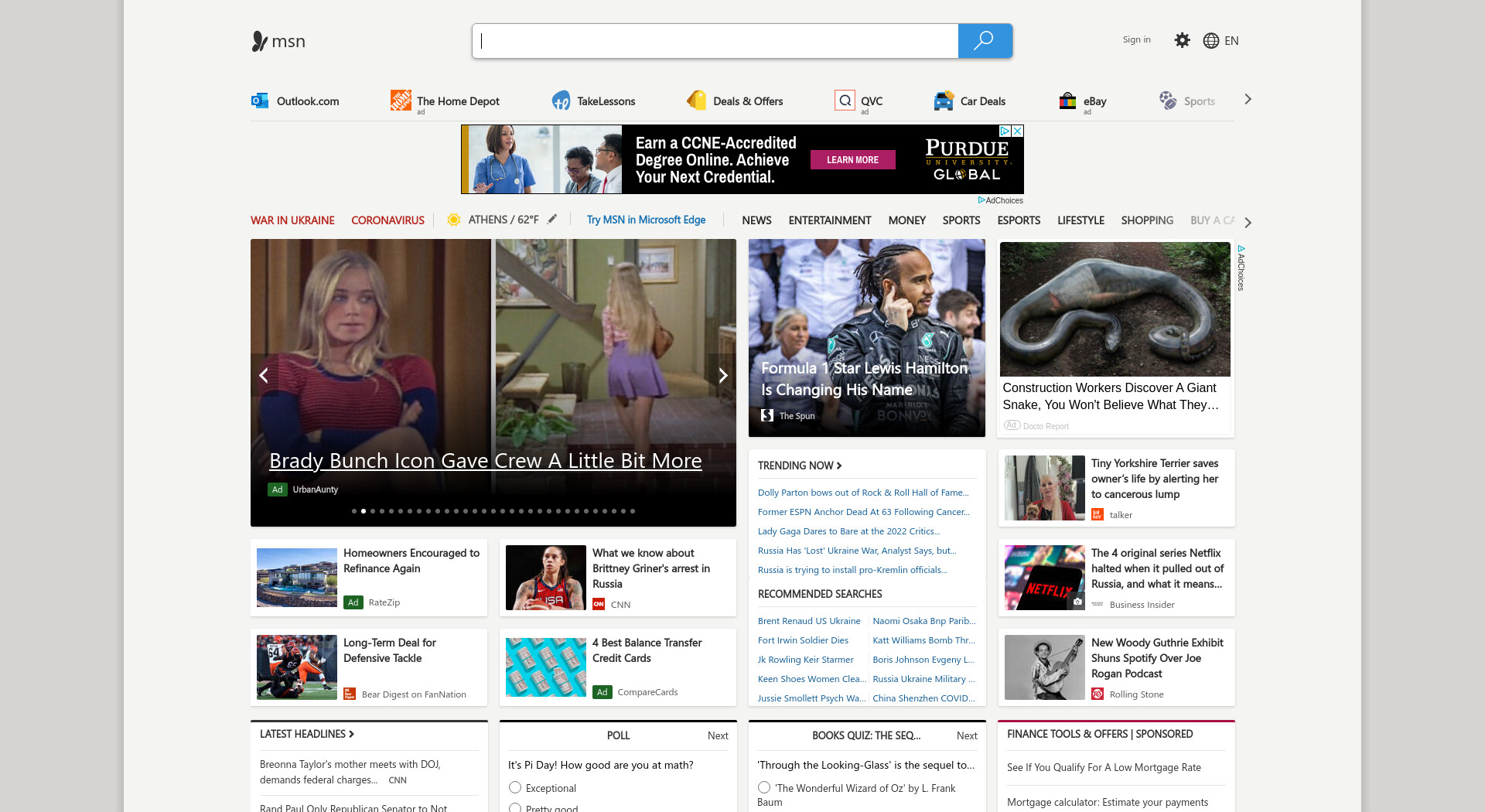The image size is (1485, 812).
Task: Open See If You Qualify mortgage link
Action: click(x=1104, y=767)
